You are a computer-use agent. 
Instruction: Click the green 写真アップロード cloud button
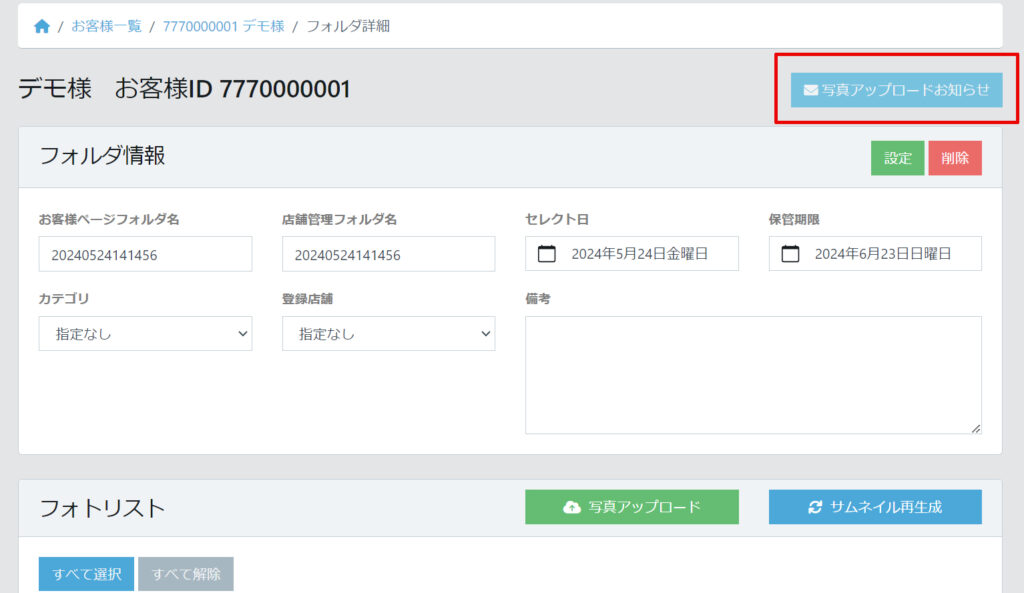(x=631, y=507)
